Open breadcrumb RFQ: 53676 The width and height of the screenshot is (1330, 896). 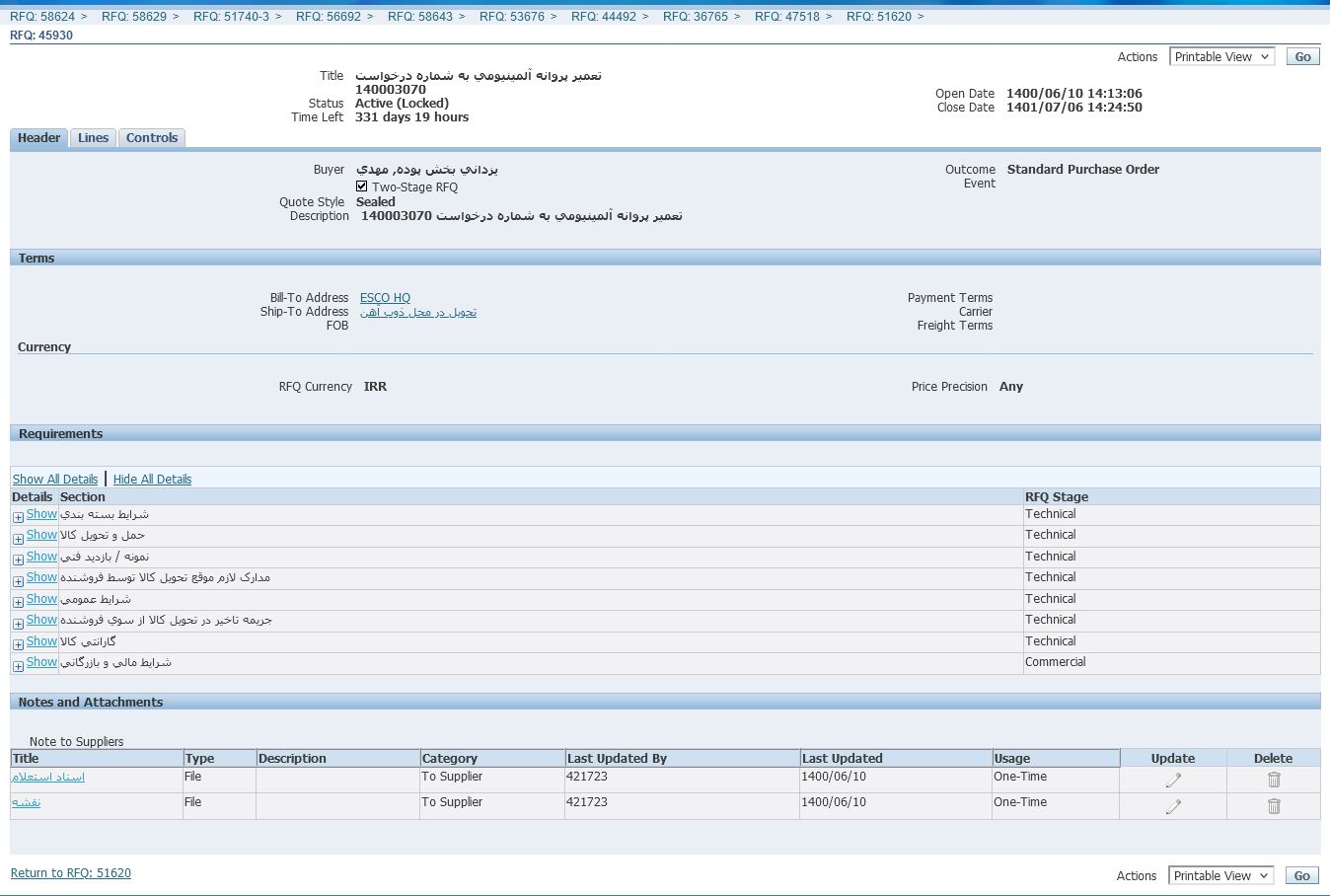click(512, 17)
